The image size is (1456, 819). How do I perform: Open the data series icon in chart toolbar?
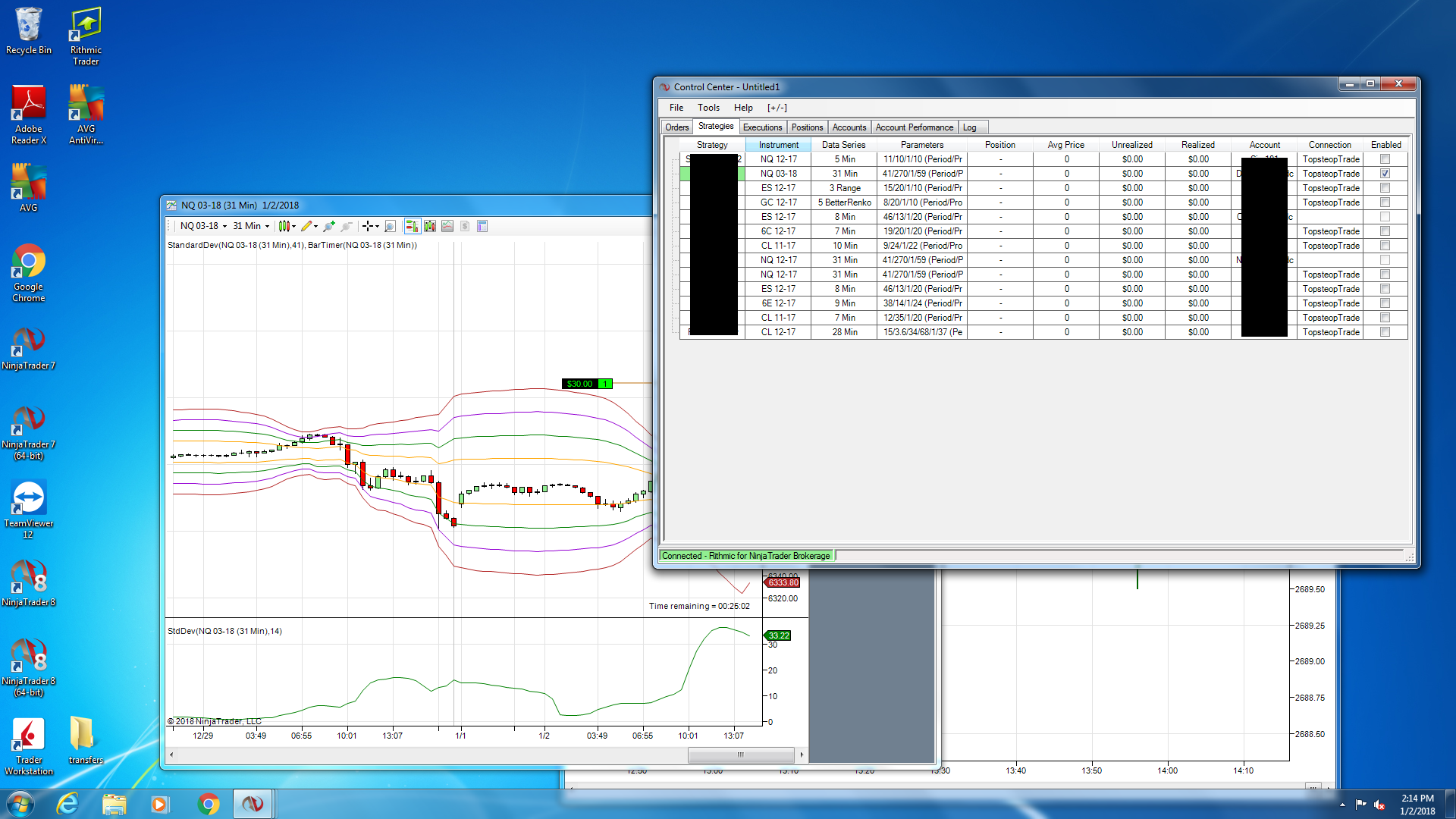point(430,226)
